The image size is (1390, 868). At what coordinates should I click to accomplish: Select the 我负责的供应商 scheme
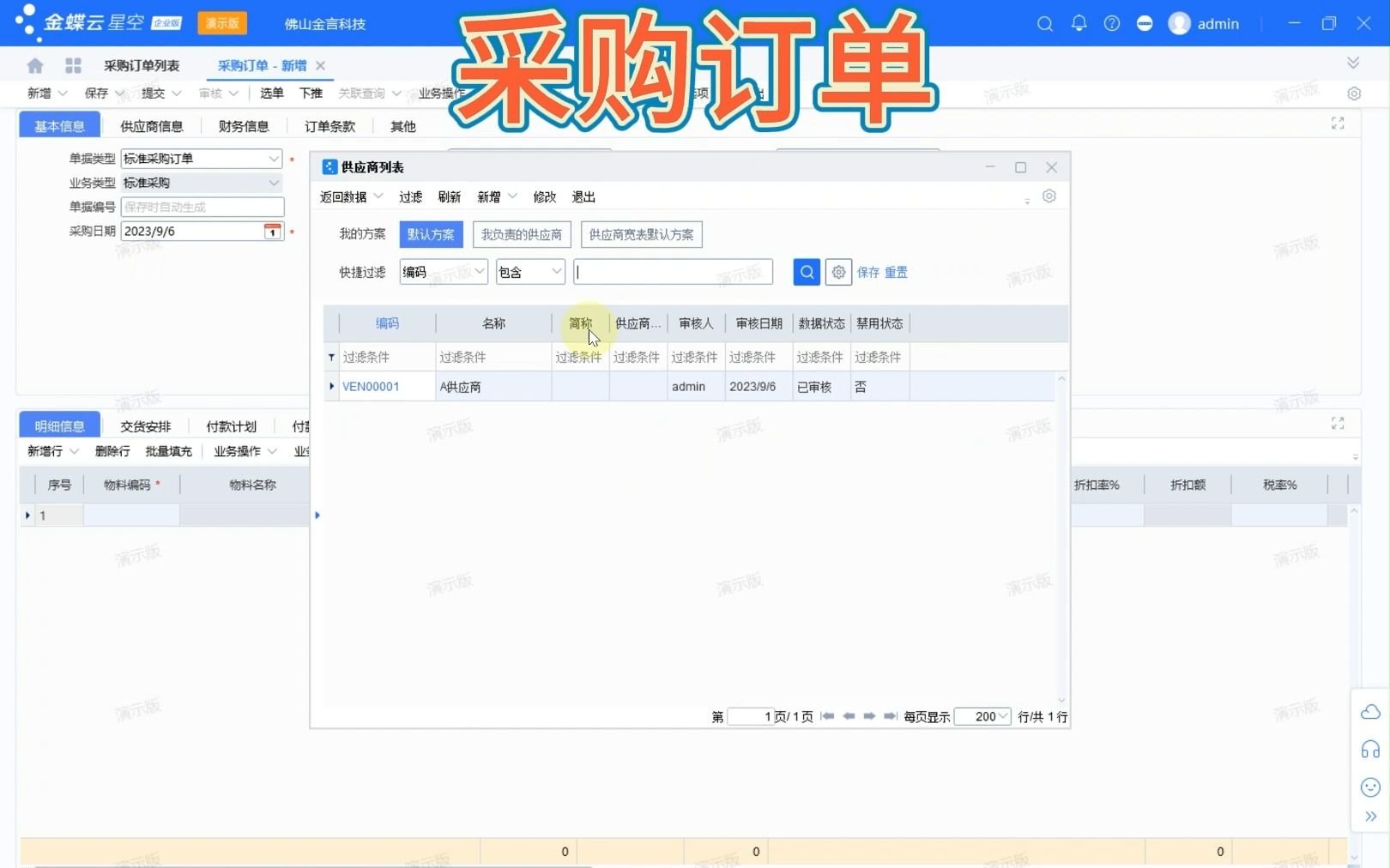pyautogui.click(x=521, y=234)
